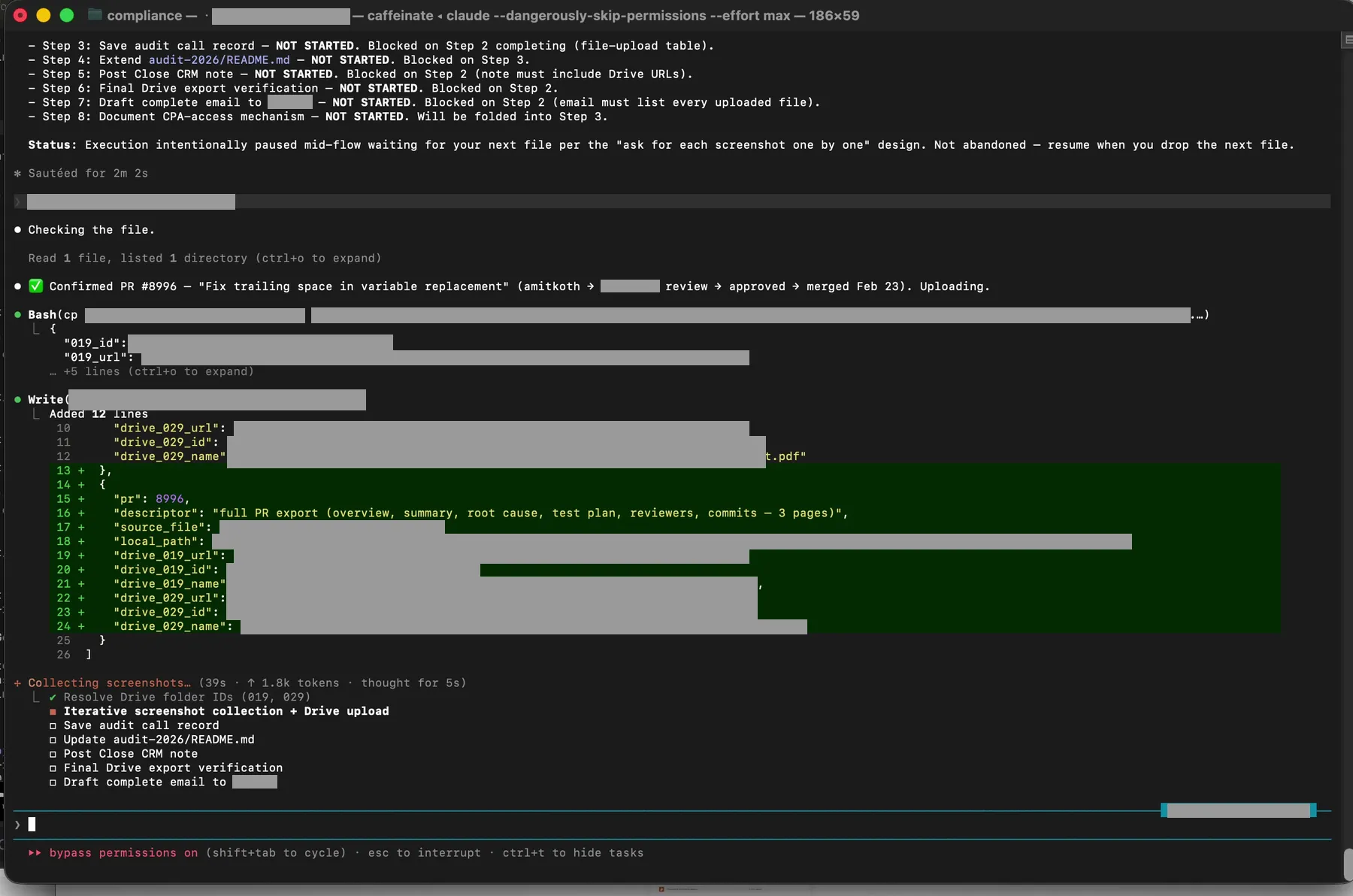The height and width of the screenshot is (896, 1353).
Task: Click the spinner icon before Collecting screenshots…
Action: [x=17, y=683]
